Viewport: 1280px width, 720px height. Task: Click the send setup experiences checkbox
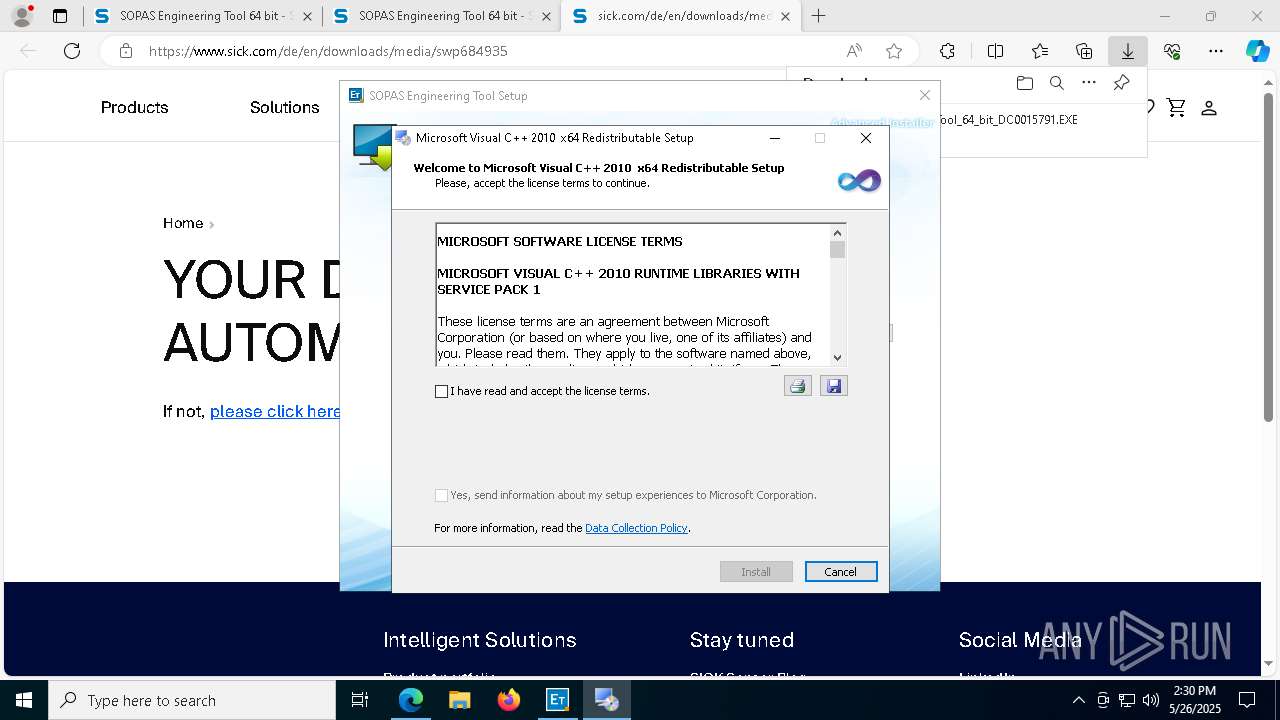(x=441, y=495)
